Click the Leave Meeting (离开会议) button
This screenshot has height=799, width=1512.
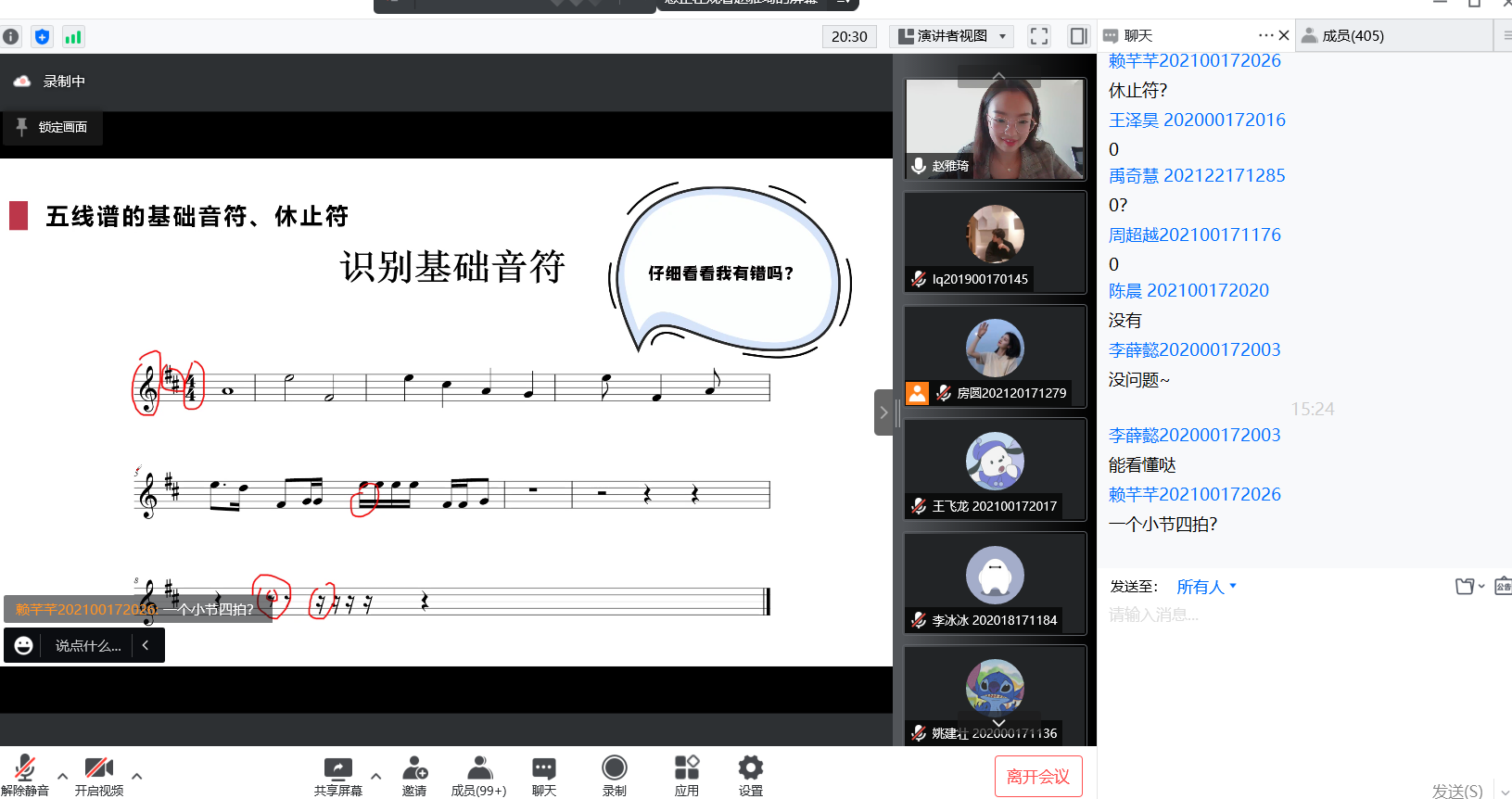point(1037,777)
